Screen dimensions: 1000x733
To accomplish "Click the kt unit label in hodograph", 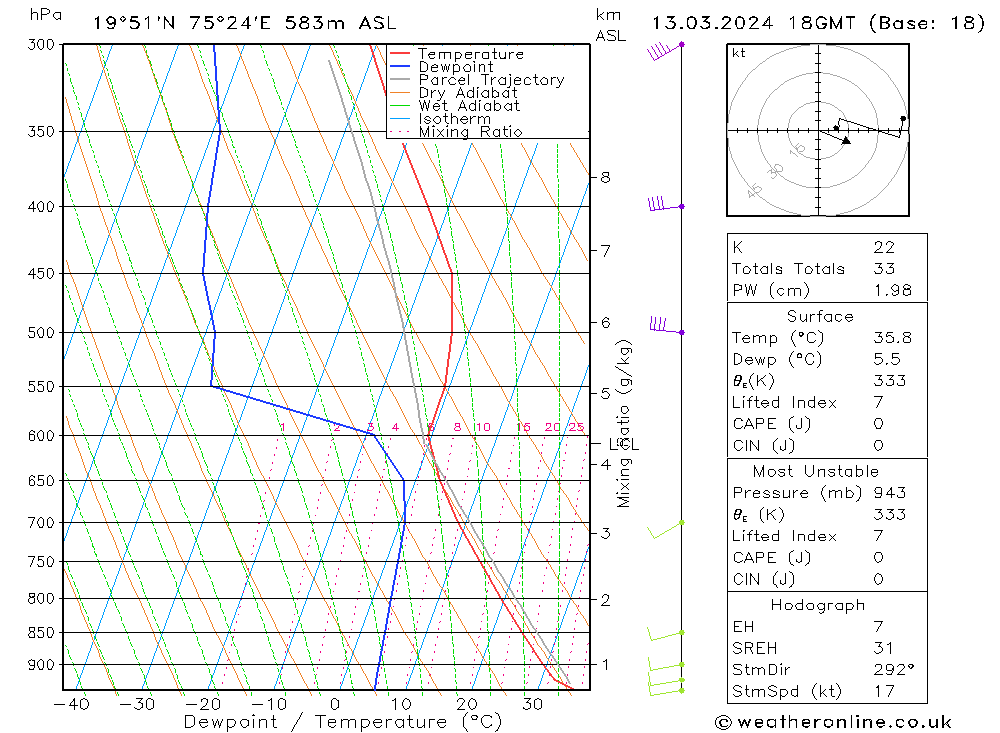I will pyautogui.click(x=739, y=53).
